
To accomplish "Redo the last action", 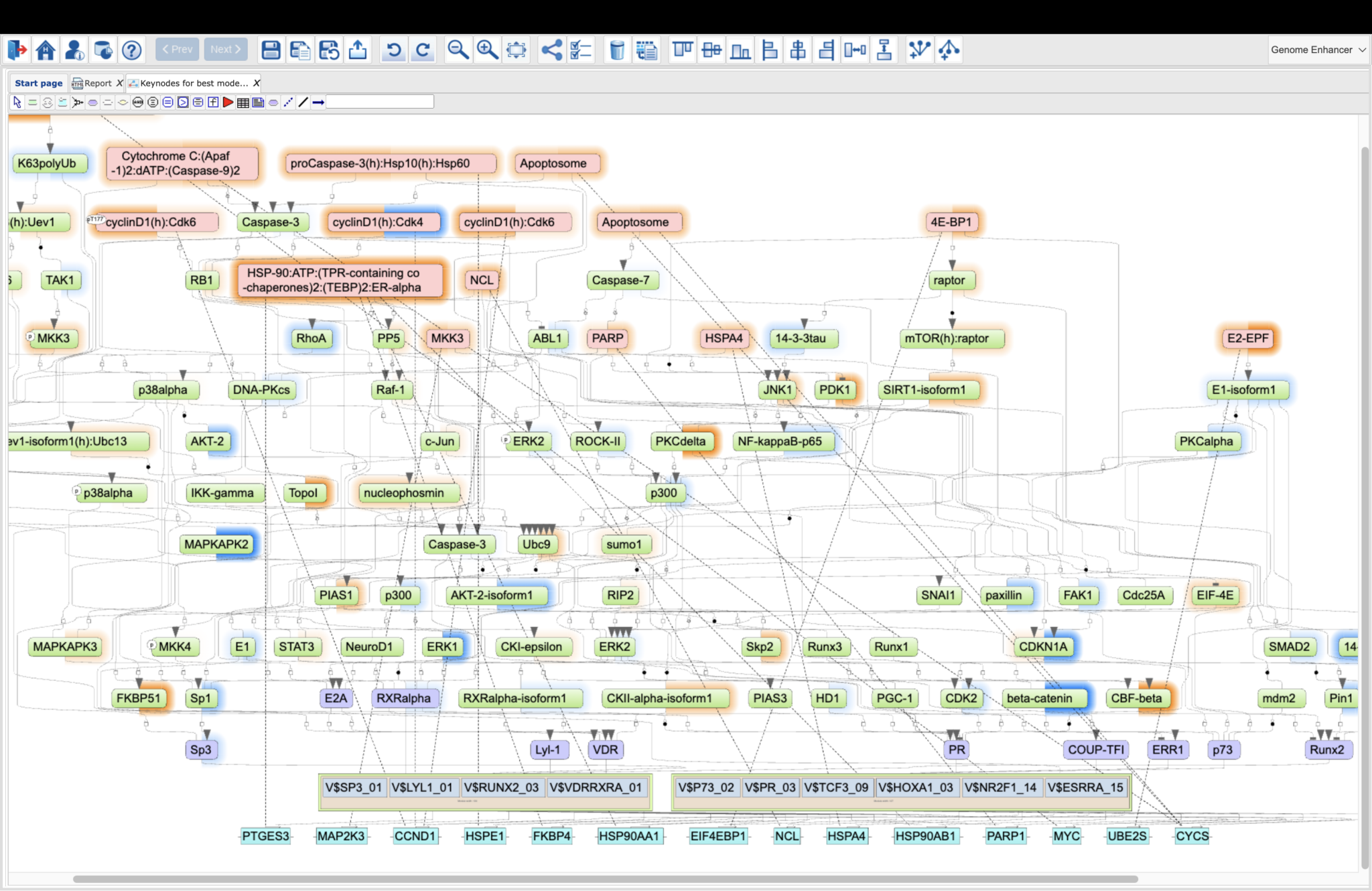I will [x=423, y=50].
